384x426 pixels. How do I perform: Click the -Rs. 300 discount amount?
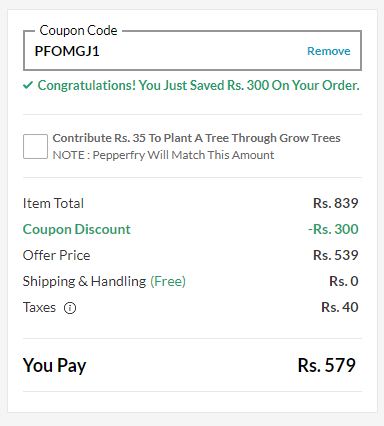point(333,229)
